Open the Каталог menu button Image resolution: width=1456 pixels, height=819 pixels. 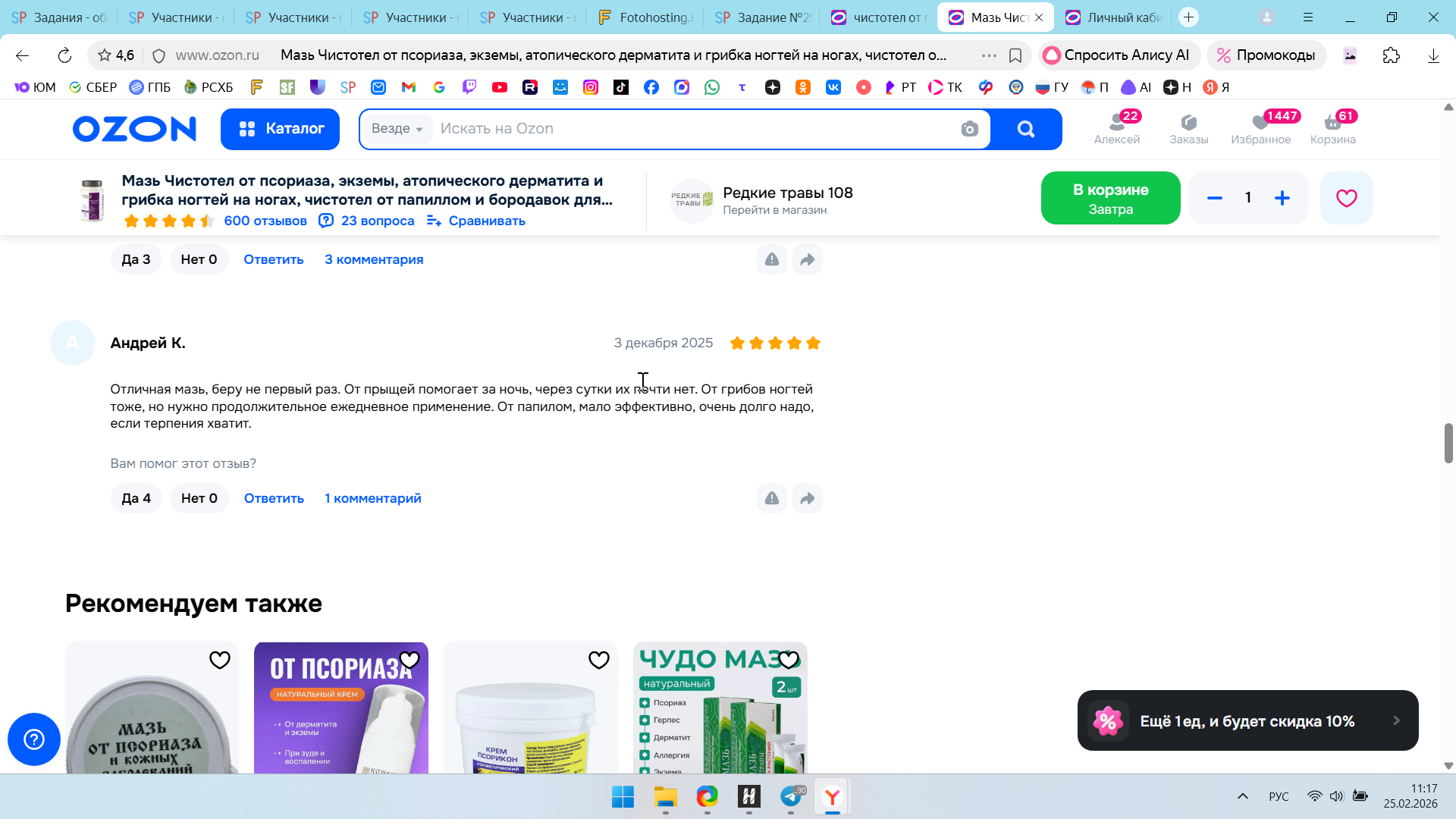(280, 129)
